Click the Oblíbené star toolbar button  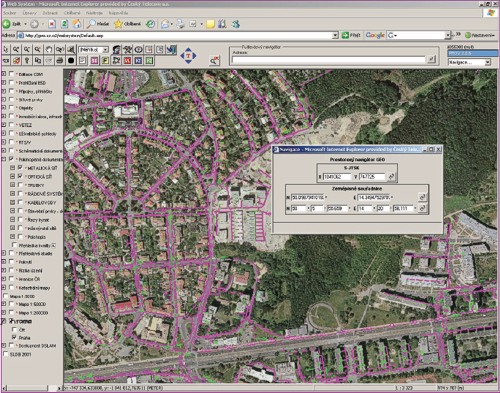pyautogui.click(x=127, y=24)
